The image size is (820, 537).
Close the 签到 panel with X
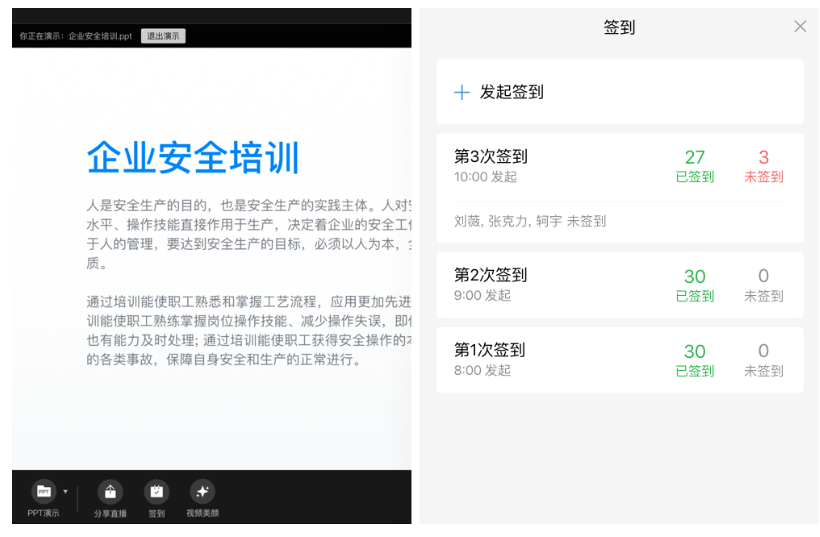pyautogui.click(x=800, y=27)
